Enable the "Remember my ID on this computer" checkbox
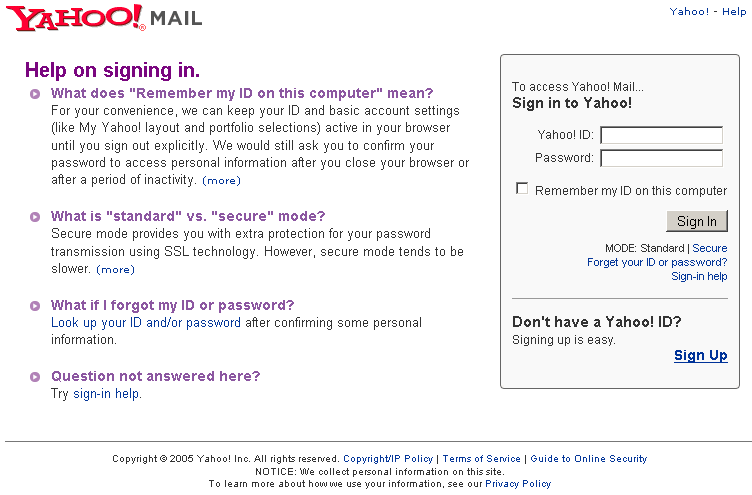The image size is (752, 495). tap(522, 189)
